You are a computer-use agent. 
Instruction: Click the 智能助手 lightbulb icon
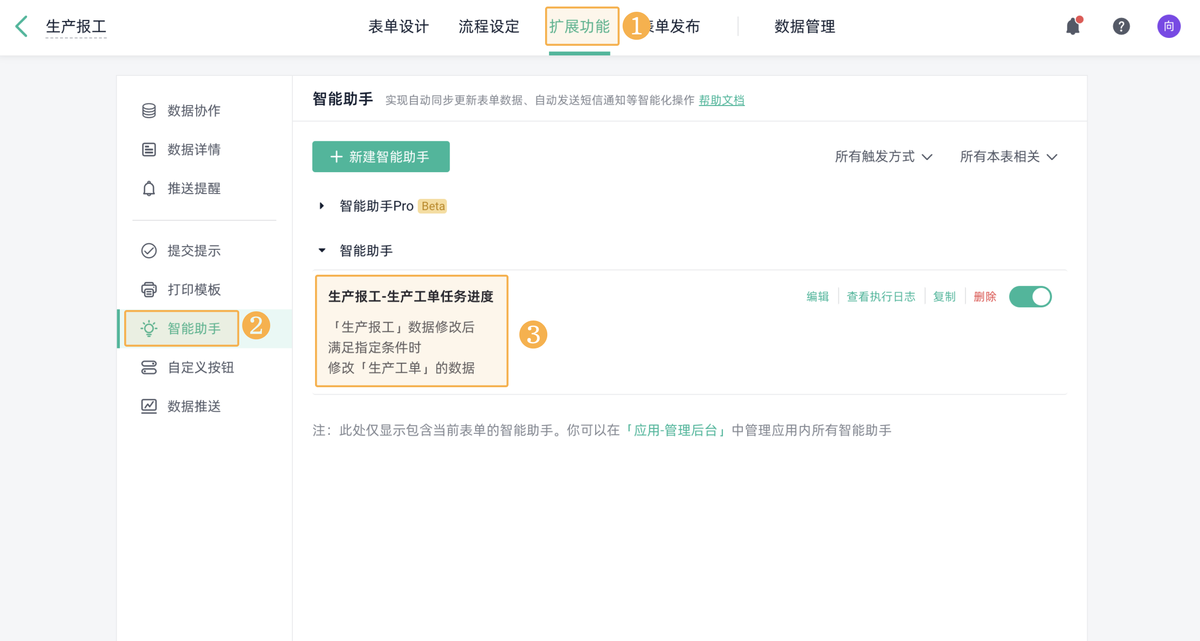tap(151, 328)
